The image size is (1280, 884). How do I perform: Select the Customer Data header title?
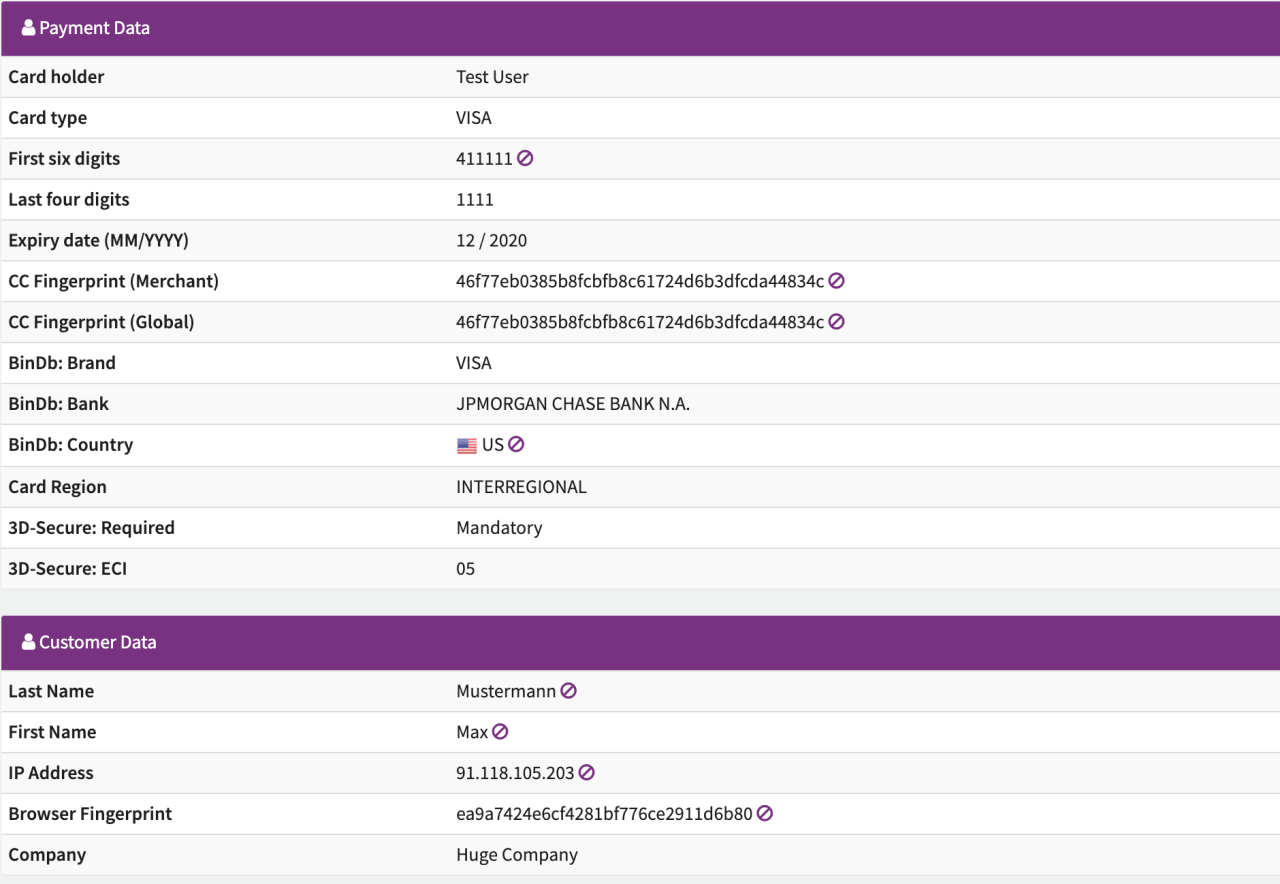98,642
